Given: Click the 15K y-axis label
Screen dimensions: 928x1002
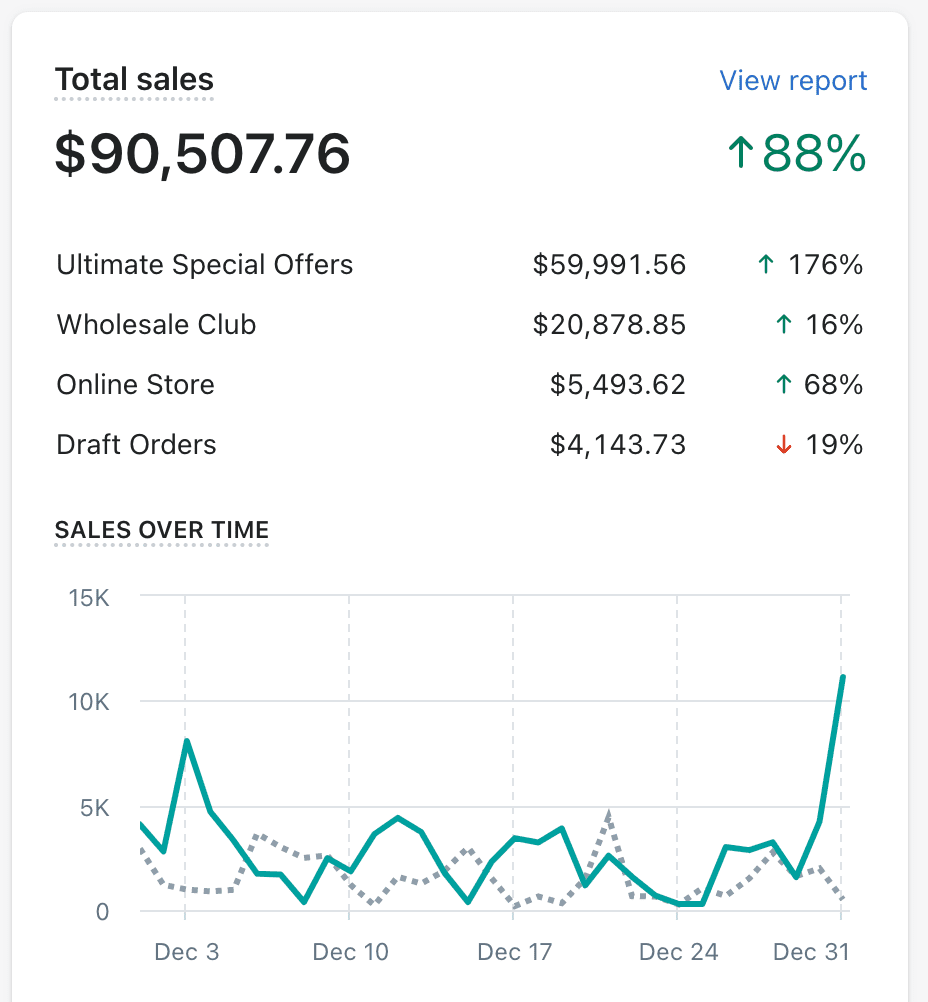Looking at the screenshot, I should click(89, 598).
